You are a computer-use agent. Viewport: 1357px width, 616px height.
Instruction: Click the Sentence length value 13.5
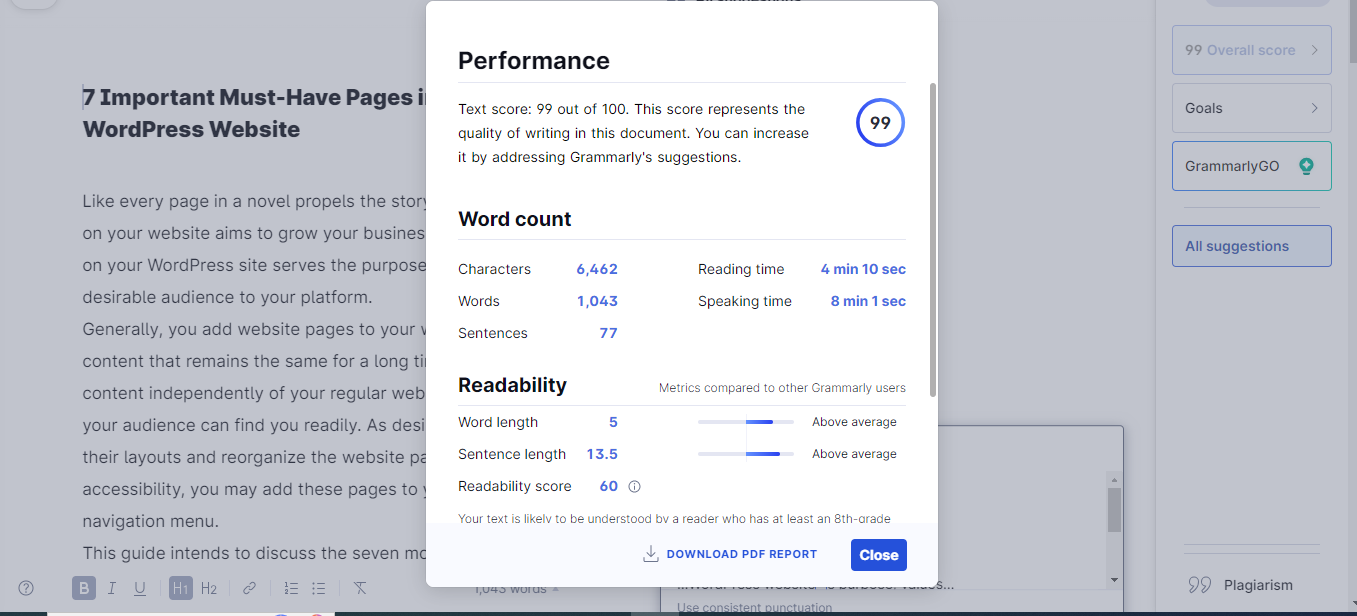click(x=602, y=454)
